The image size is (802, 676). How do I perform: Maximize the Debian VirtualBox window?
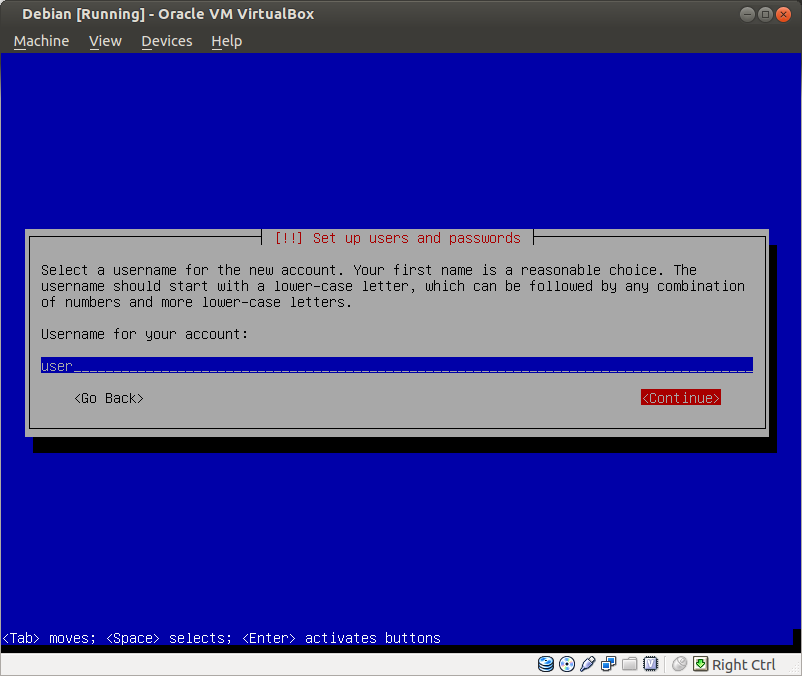click(x=766, y=14)
